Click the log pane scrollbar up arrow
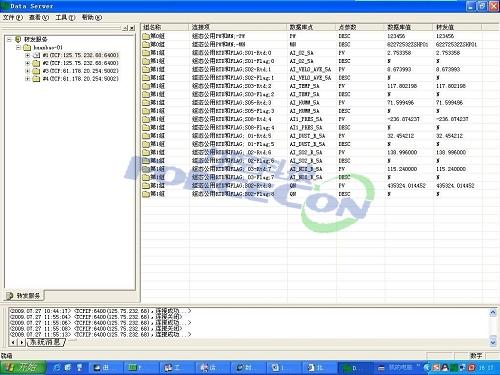This screenshot has width=500, height=375. tap(493, 312)
